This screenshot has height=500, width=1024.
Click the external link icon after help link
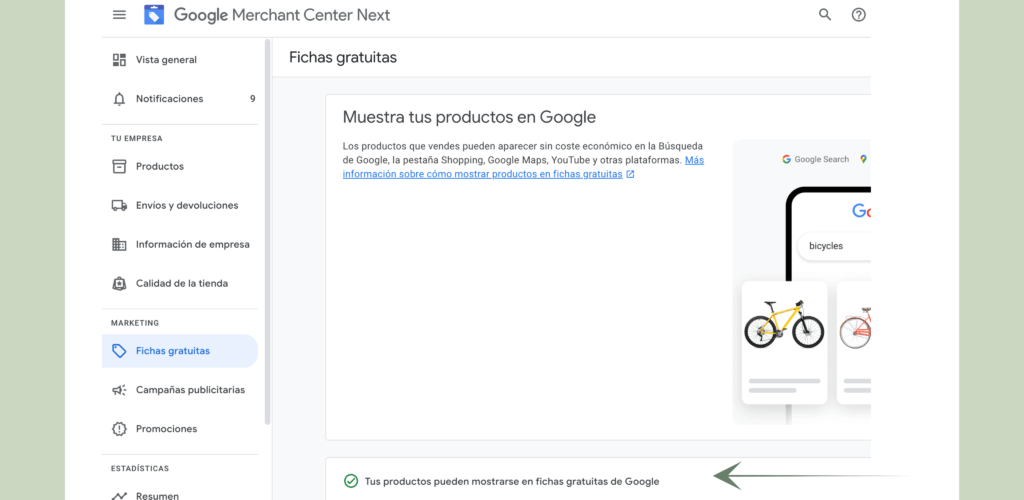[630, 174]
